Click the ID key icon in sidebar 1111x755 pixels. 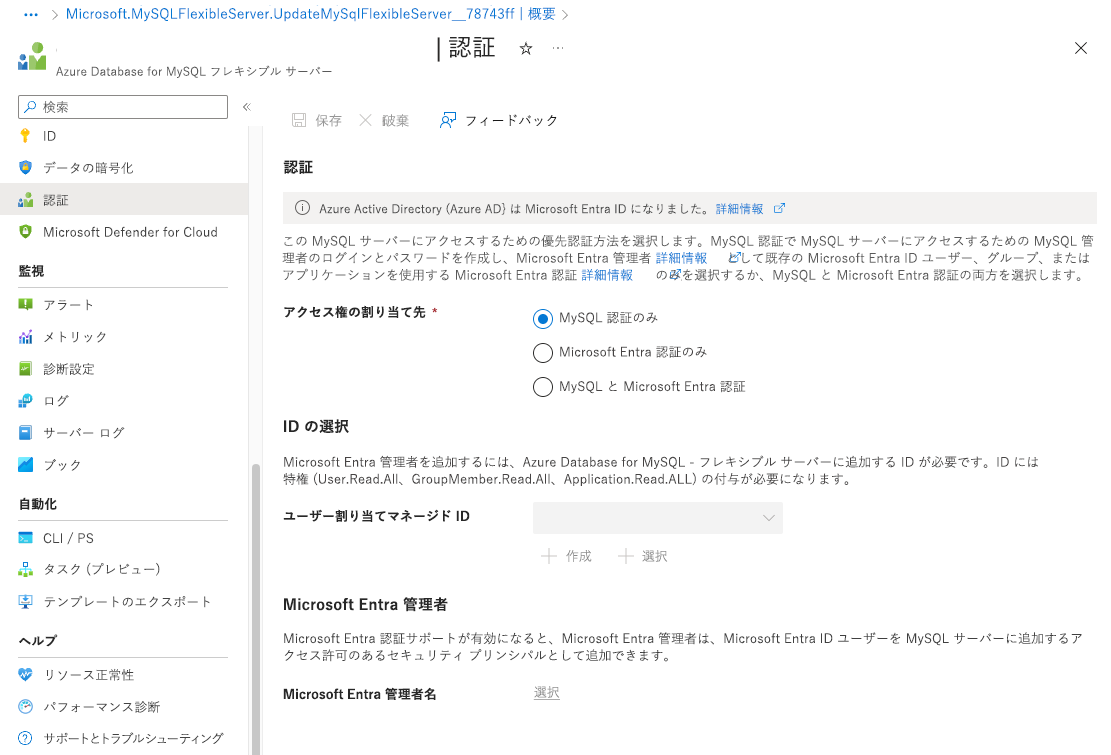[x=26, y=136]
